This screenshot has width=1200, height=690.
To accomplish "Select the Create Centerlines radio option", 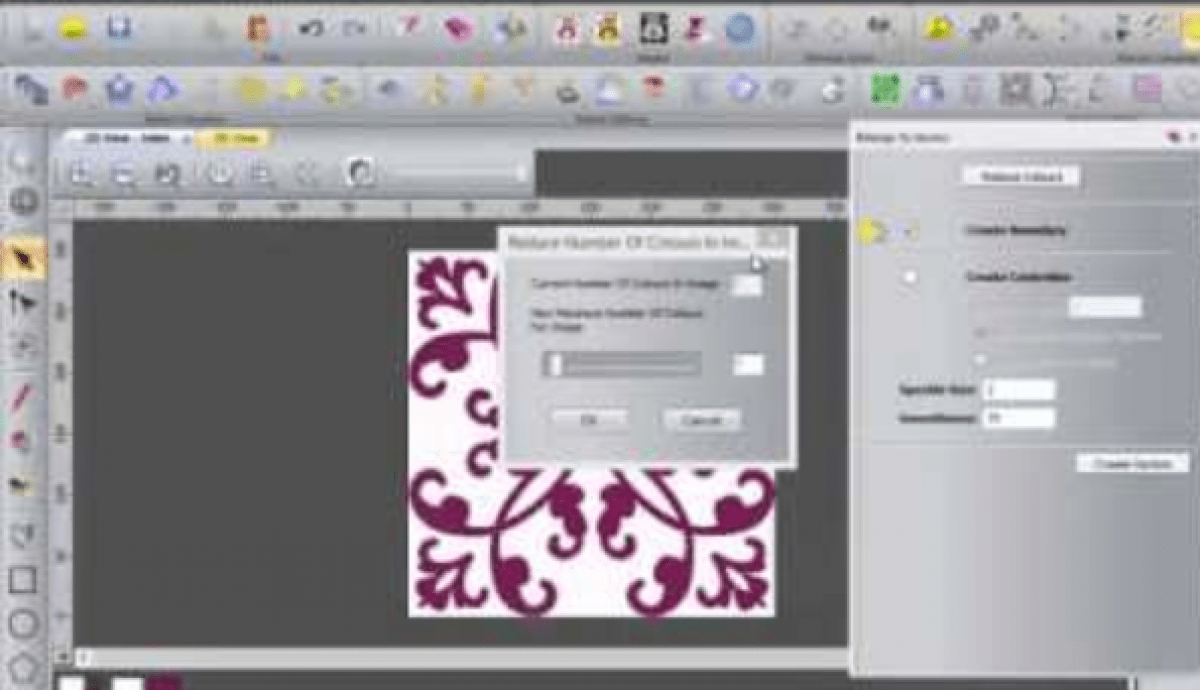I will [910, 277].
